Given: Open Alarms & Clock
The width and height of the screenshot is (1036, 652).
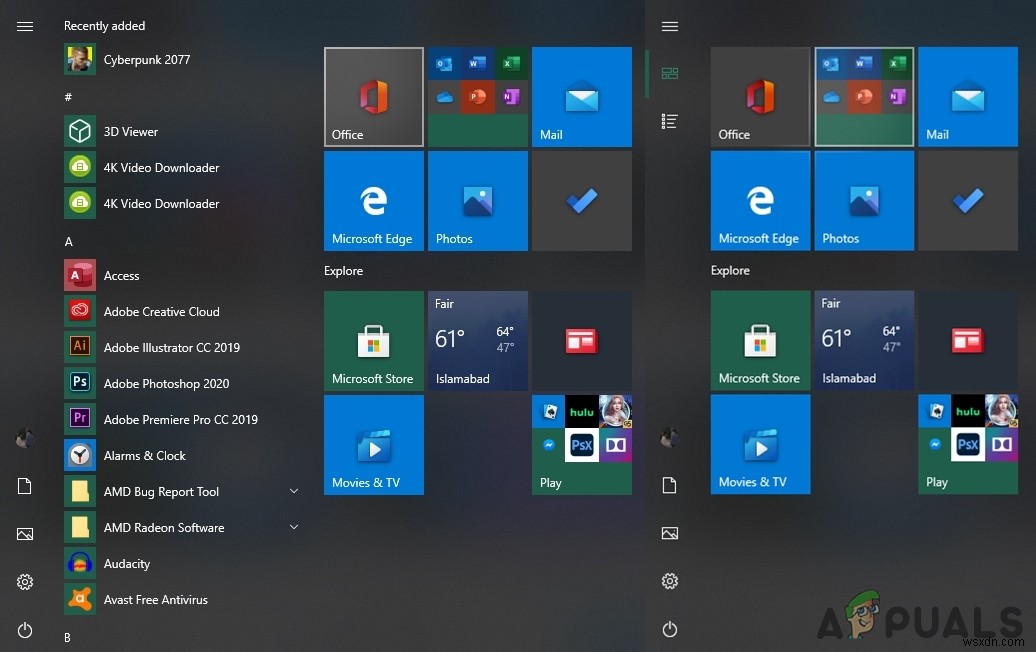Looking at the screenshot, I should 144,456.
